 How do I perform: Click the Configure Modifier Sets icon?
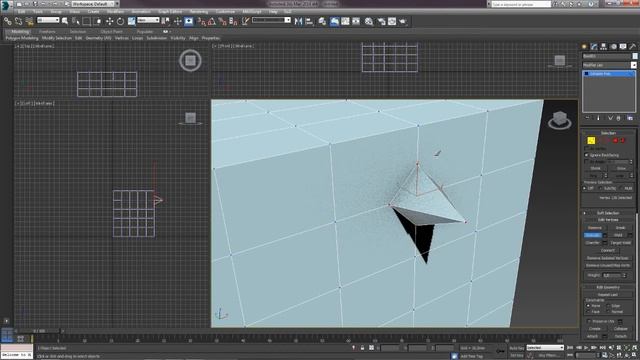(x=630, y=118)
